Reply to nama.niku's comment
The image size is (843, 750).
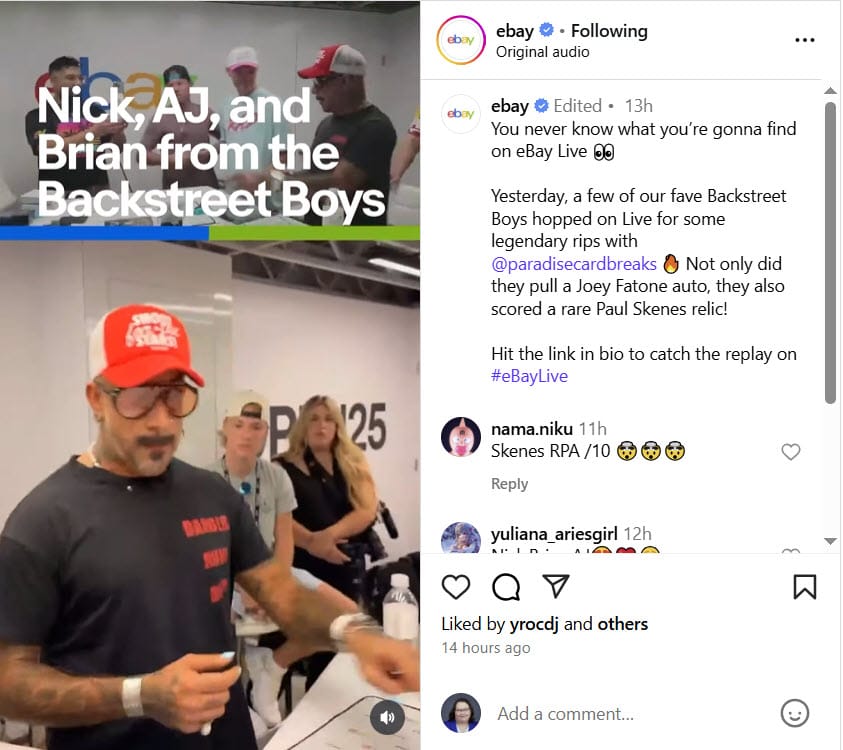pyautogui.click(x=509, y=484)
